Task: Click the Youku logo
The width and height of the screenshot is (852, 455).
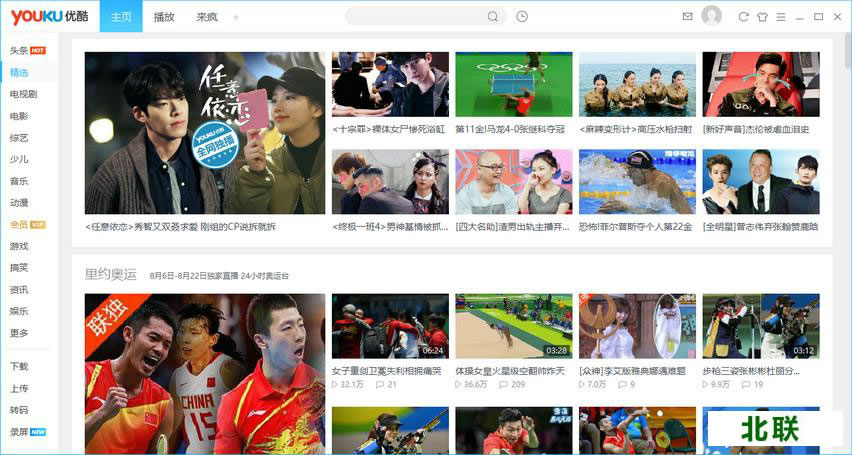Action: 49,17
